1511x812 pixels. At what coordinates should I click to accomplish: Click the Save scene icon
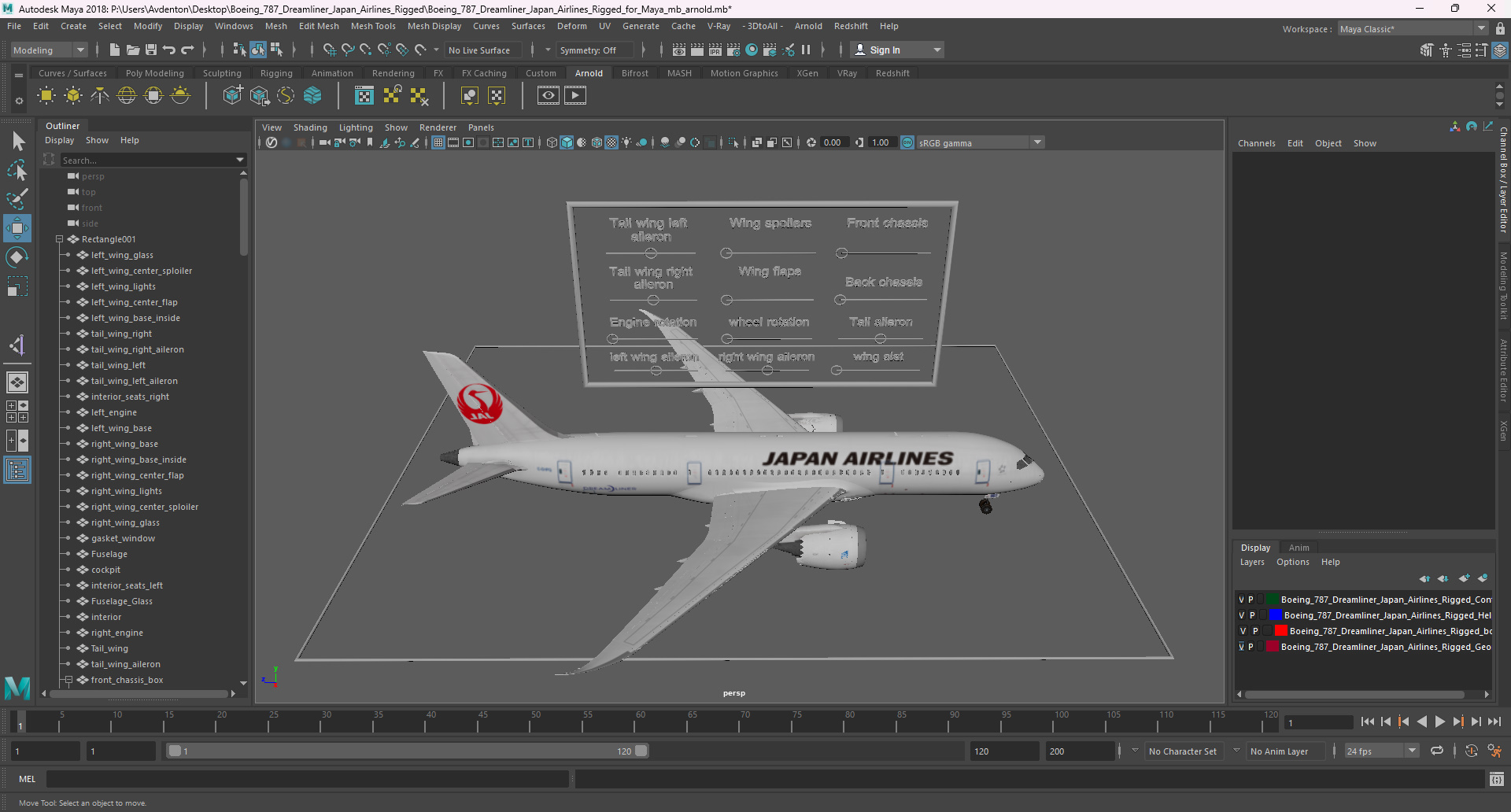coord(151,50)
